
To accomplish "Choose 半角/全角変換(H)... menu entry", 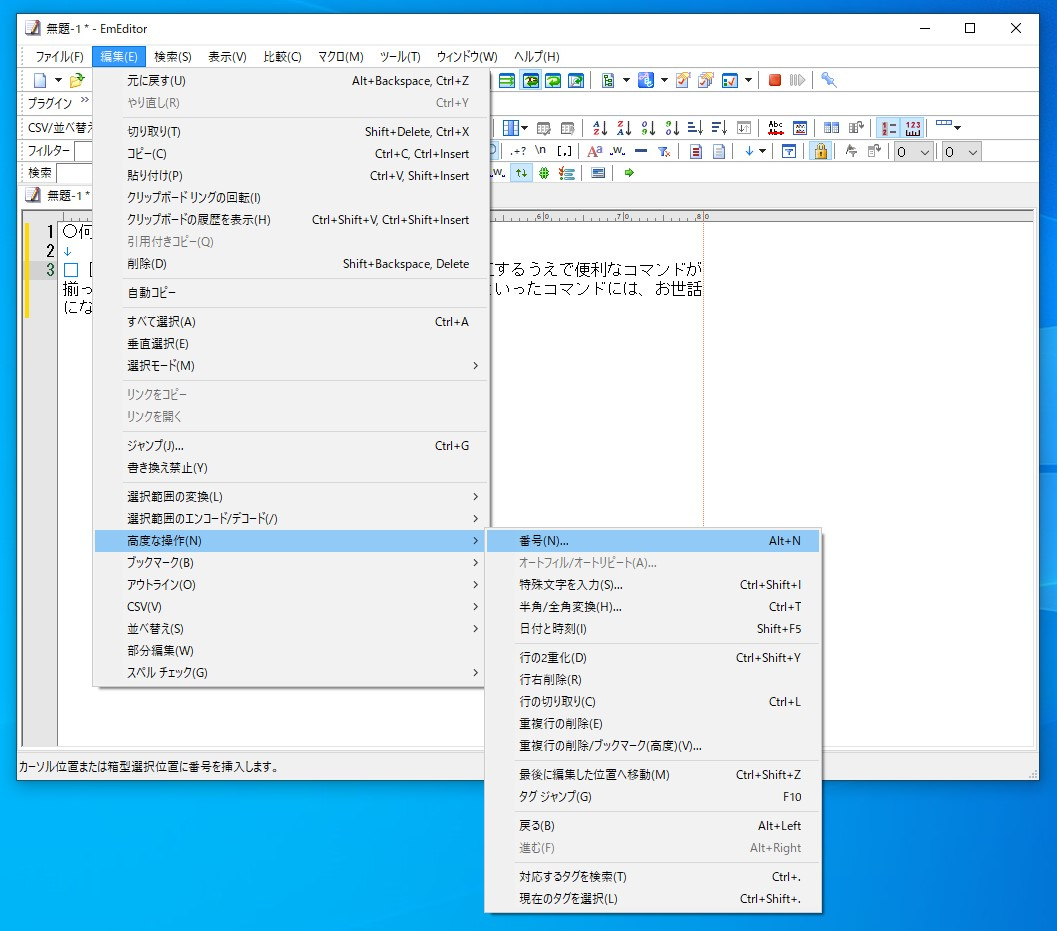I will (x=653, y=607).
